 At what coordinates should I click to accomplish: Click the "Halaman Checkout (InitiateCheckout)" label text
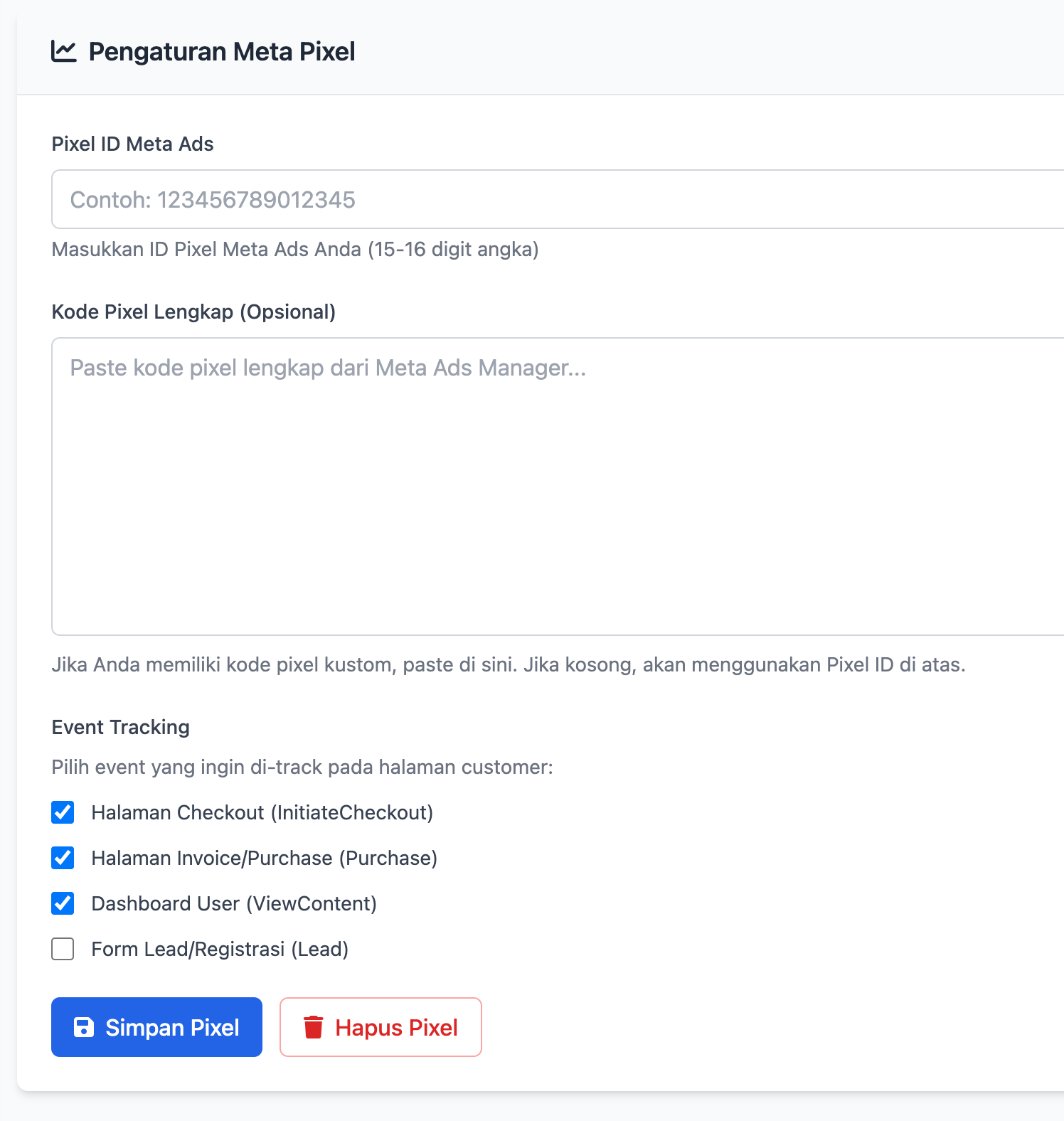(x=262, y=812)
